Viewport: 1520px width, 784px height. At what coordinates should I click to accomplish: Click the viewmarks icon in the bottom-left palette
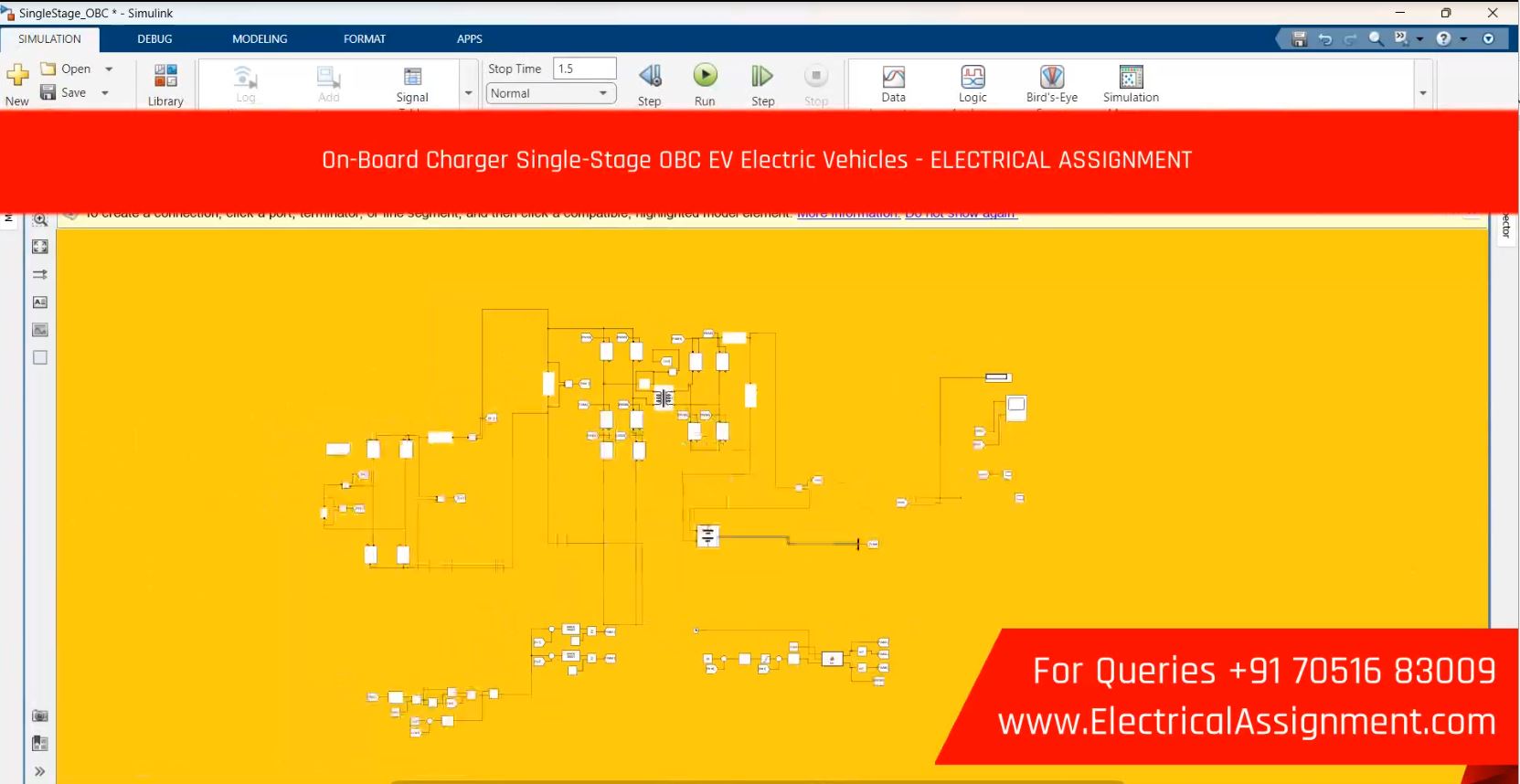coord(40,743)
